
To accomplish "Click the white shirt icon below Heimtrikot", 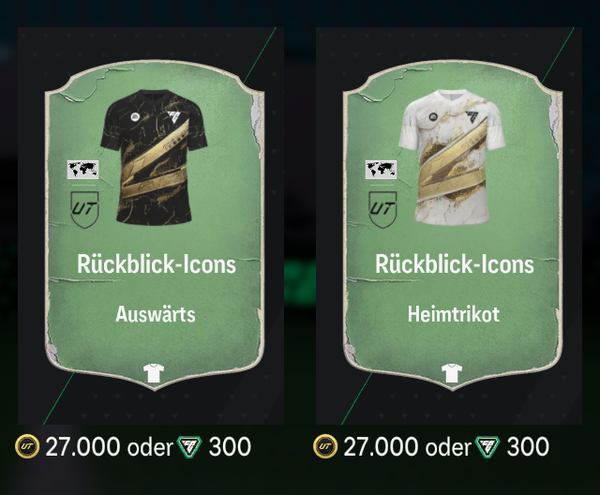I will (452, 373).
